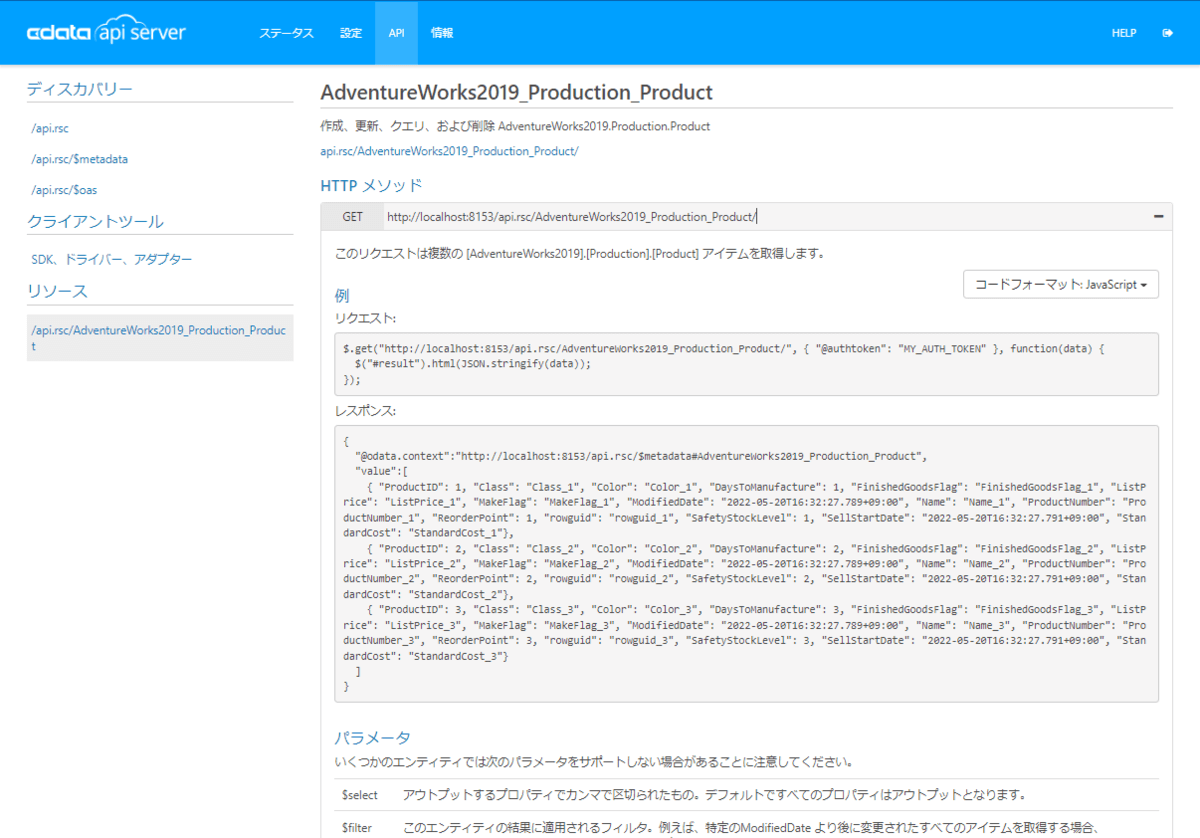Open the HELP link in header
Image resolution: width=1200 pixels, height=838 pixels.
pyautogui.click(x=1124, y=33)
